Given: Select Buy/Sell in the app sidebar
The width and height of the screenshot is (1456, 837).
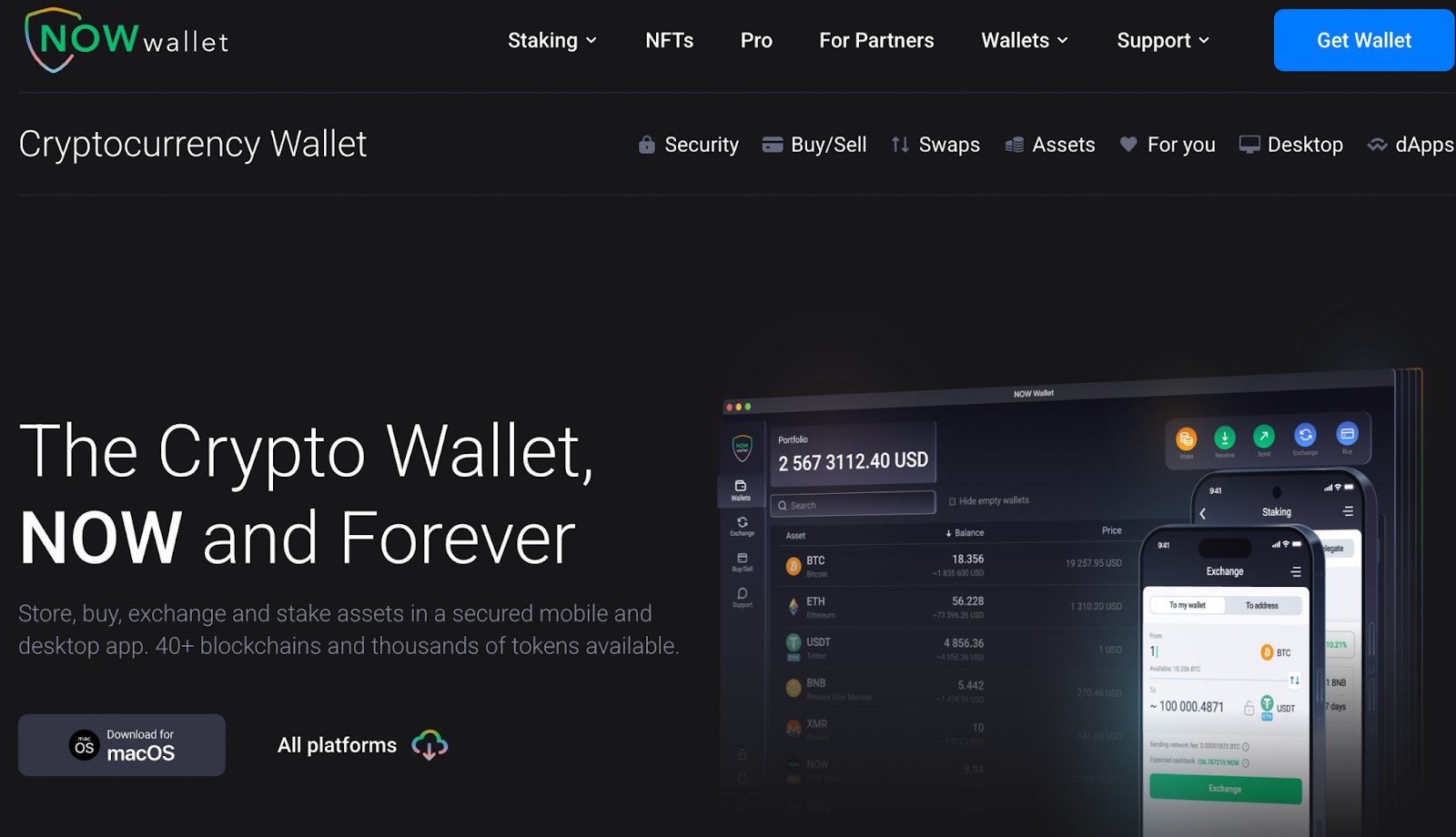Looking at the screenshot, I should (742, 561).
